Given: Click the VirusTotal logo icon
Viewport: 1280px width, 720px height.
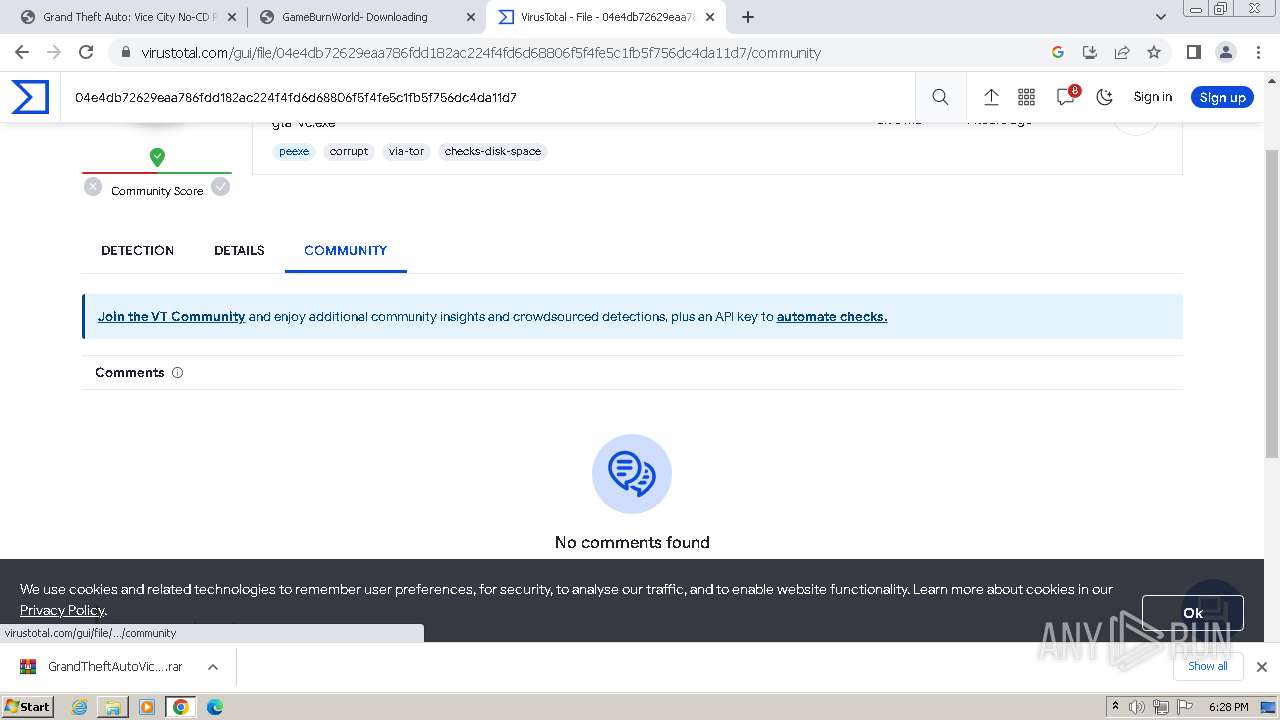Looking at the screenshot, I should pyautogui.click(x=30, y=97).
